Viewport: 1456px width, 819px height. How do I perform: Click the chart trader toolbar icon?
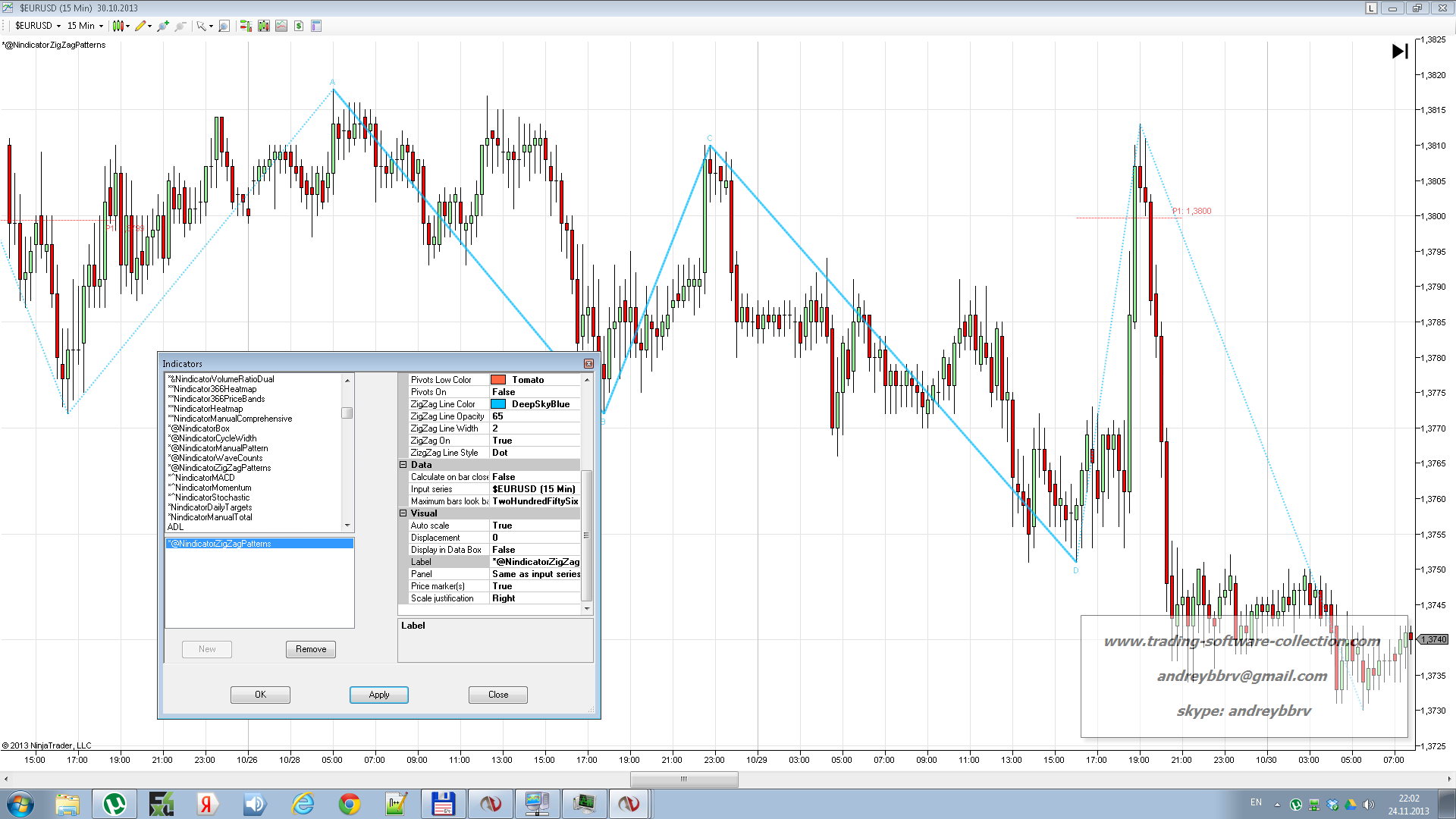pyautogui.click(x=246, y=26)
